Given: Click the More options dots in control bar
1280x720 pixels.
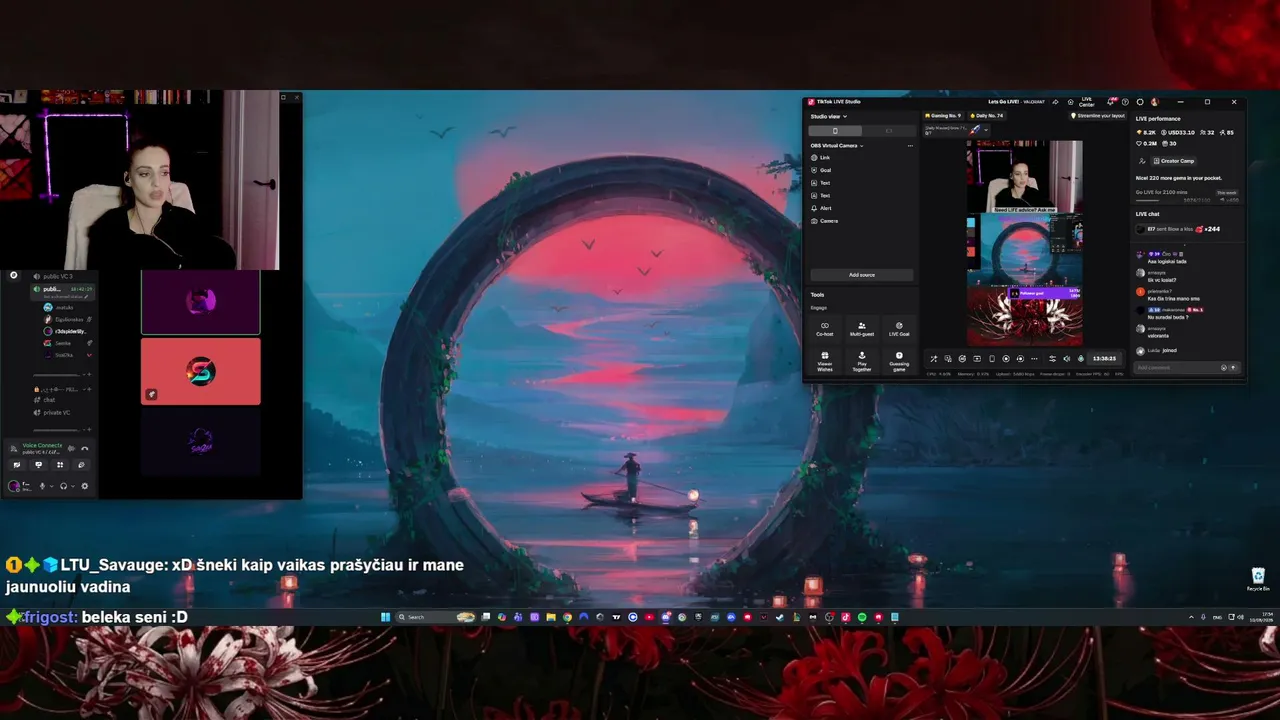Looking at the screenshot, I should 1034,359.
